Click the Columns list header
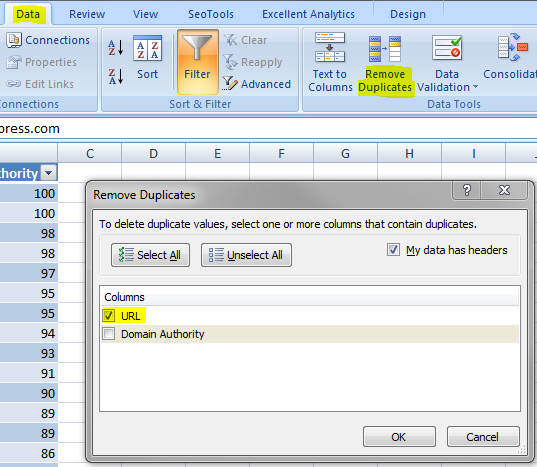537x467 pixels. 310,296
